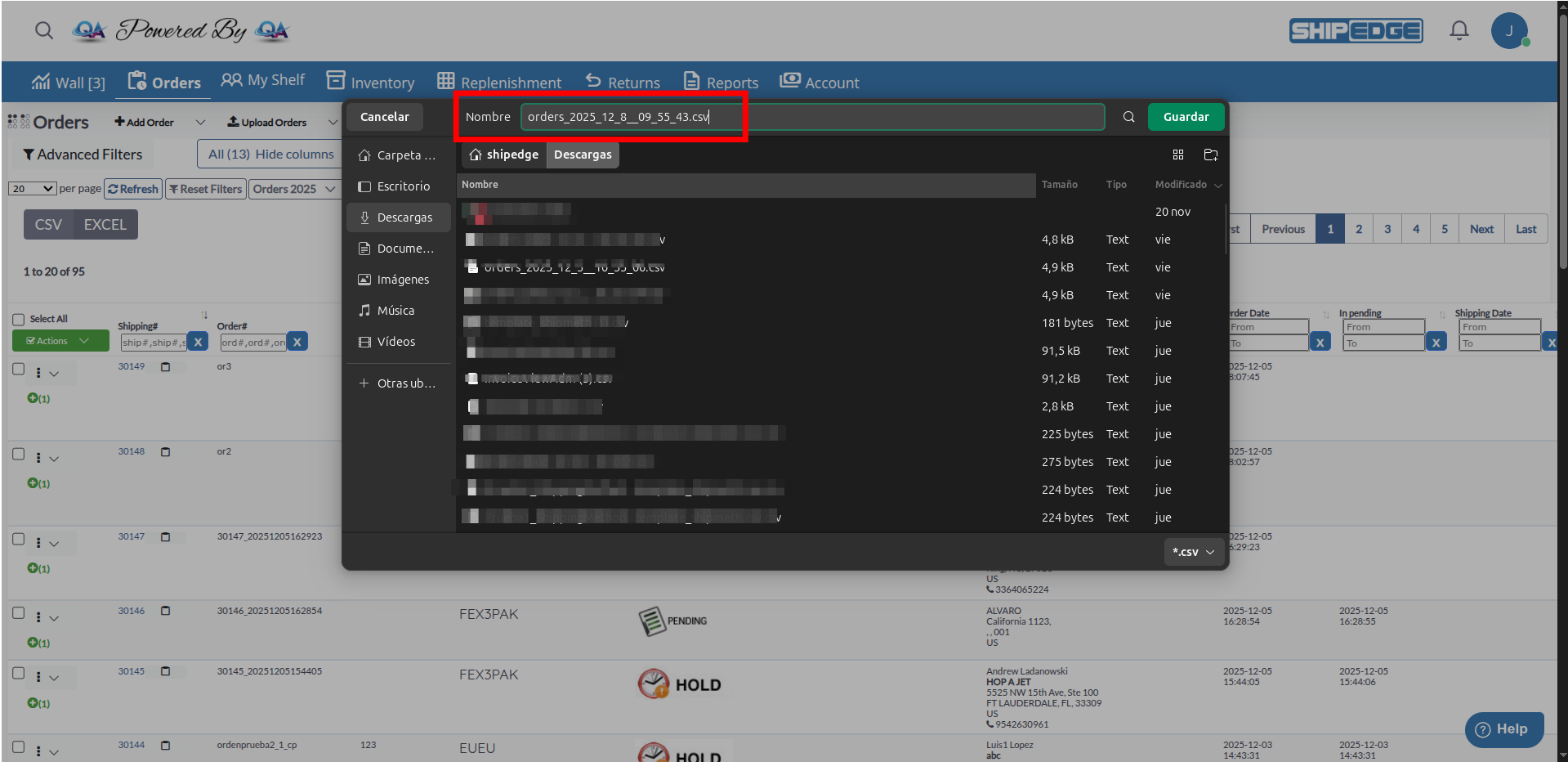
Task: Open the per-page dropdown showing 20
Action: pyautogui.click(x=32, y=189)
